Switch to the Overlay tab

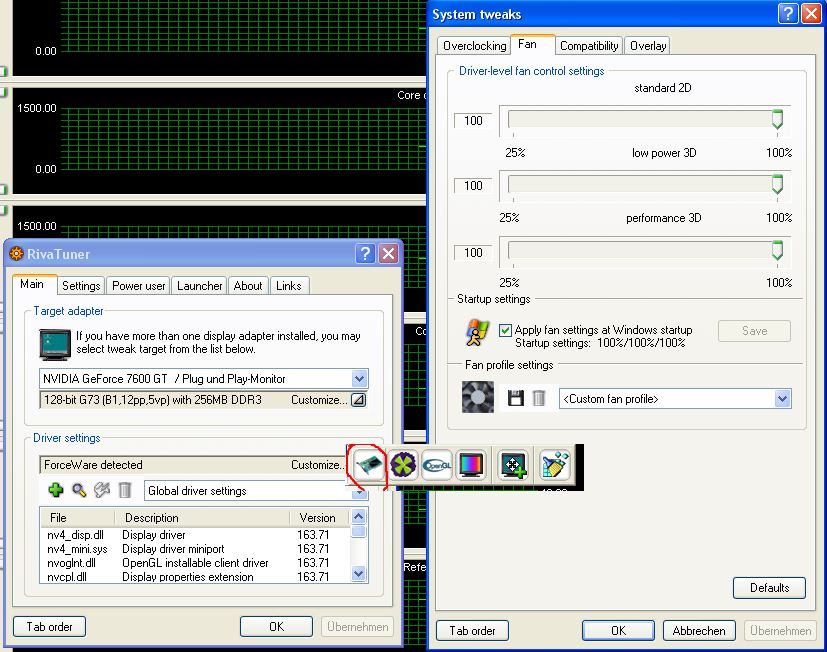(x=648, y=46)
